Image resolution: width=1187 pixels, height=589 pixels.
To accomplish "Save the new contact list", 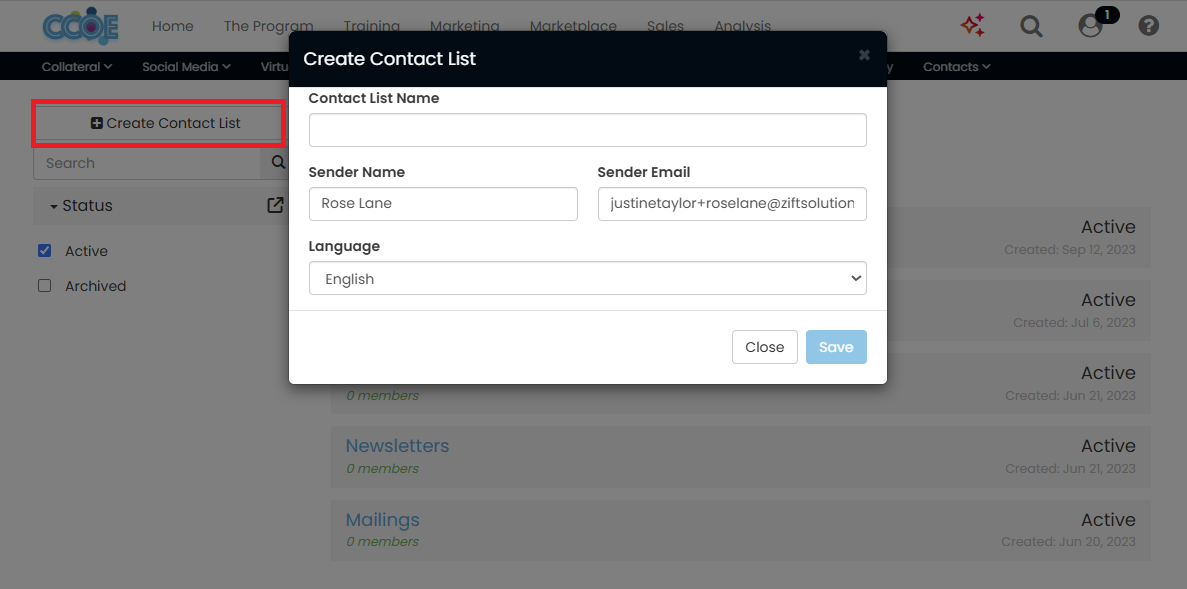I will (836, 347).
